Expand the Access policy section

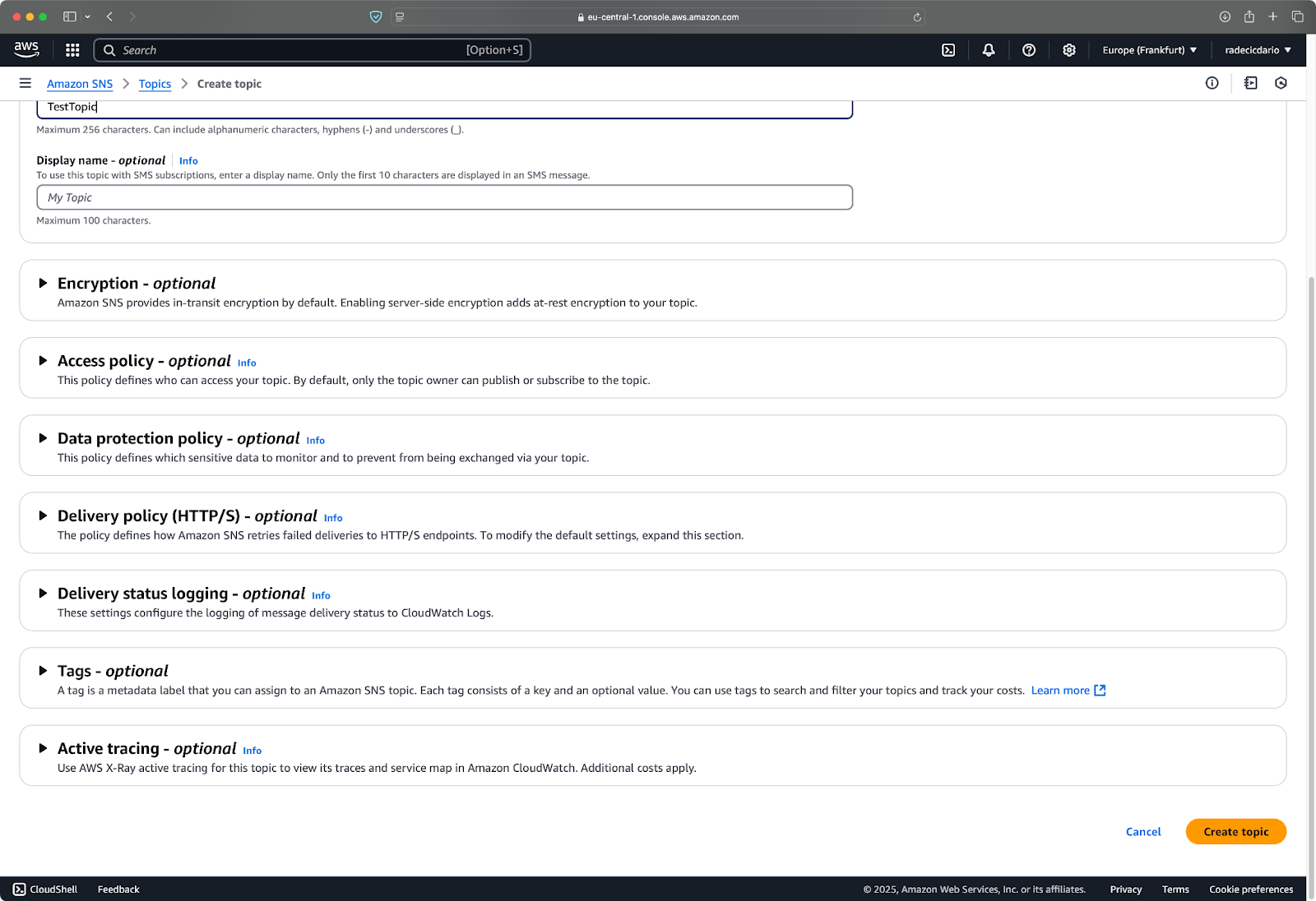(43, 361)
